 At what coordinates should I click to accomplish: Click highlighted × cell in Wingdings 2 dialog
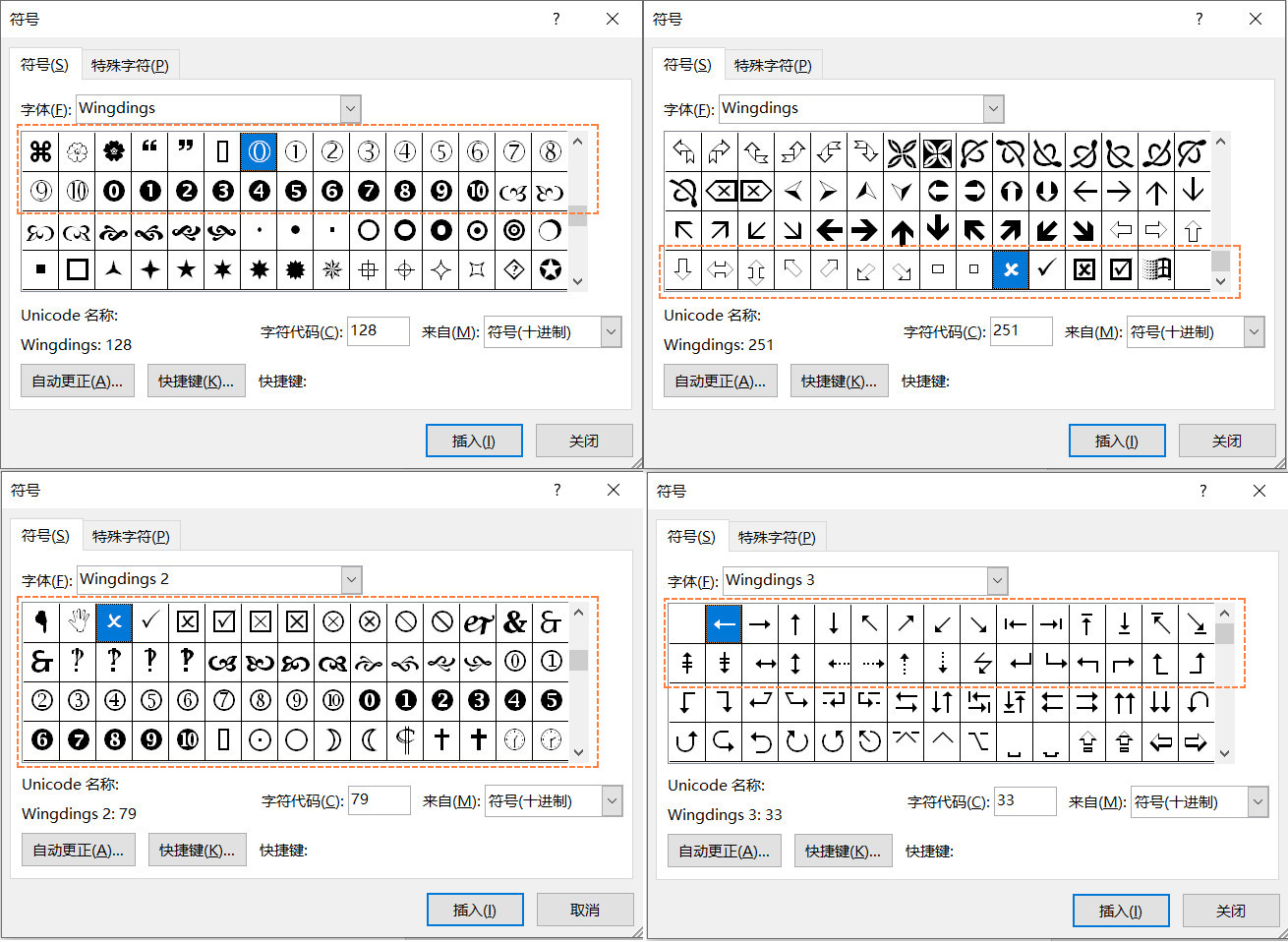tap(114, 621)
